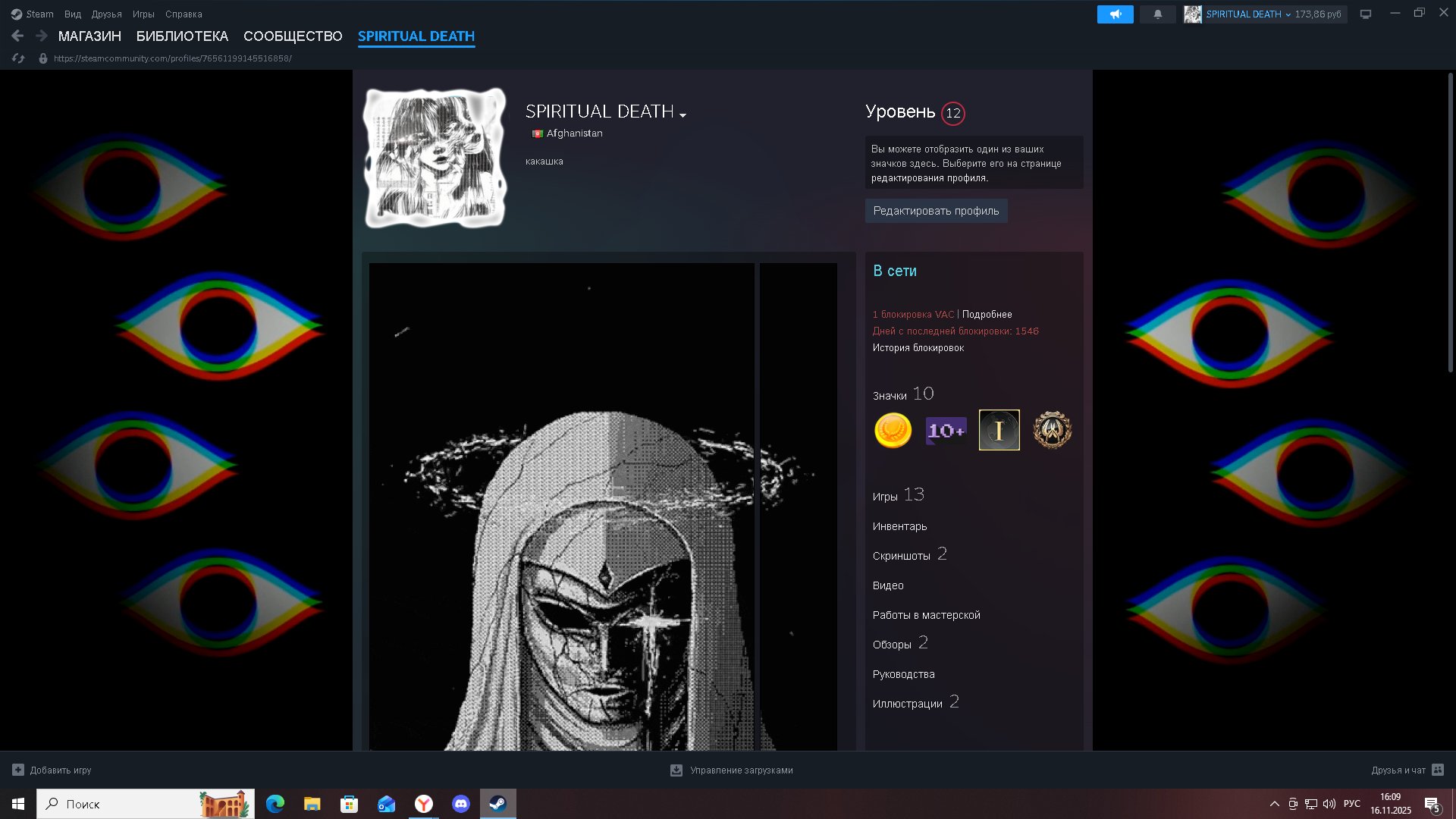
Task: Click the Редактировать профиль button
Action: [x=936, y=211]
